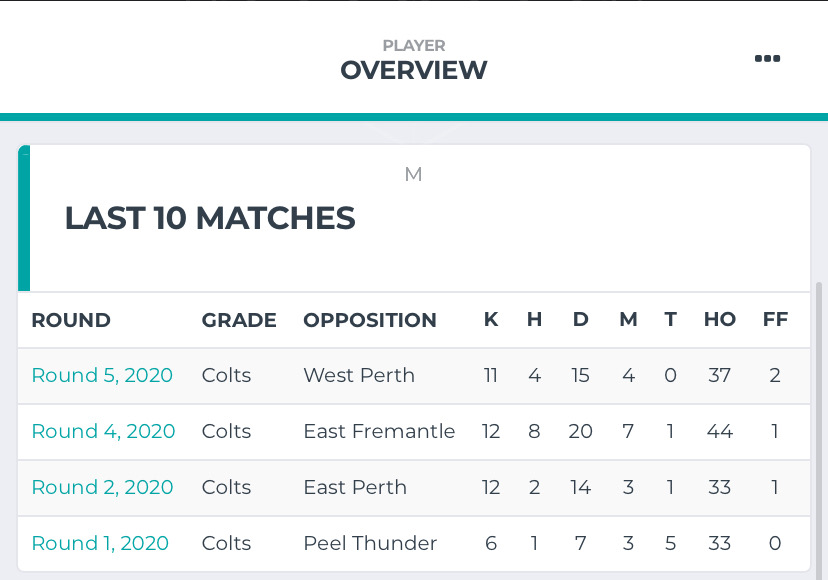Click the T tackles column header
The width and height of the screenshot is (828, 580).
670,320
